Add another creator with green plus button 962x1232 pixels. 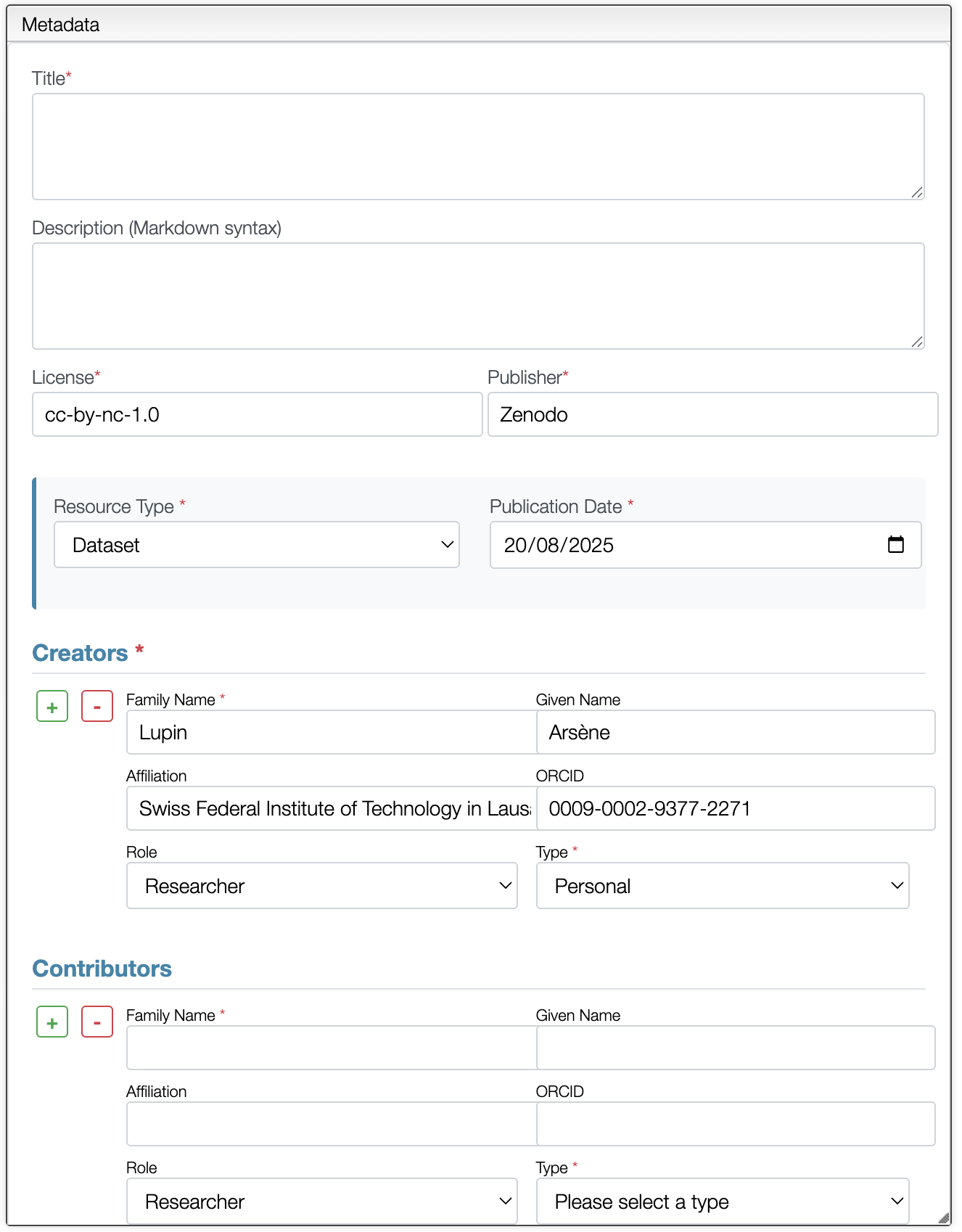[52, 706]
